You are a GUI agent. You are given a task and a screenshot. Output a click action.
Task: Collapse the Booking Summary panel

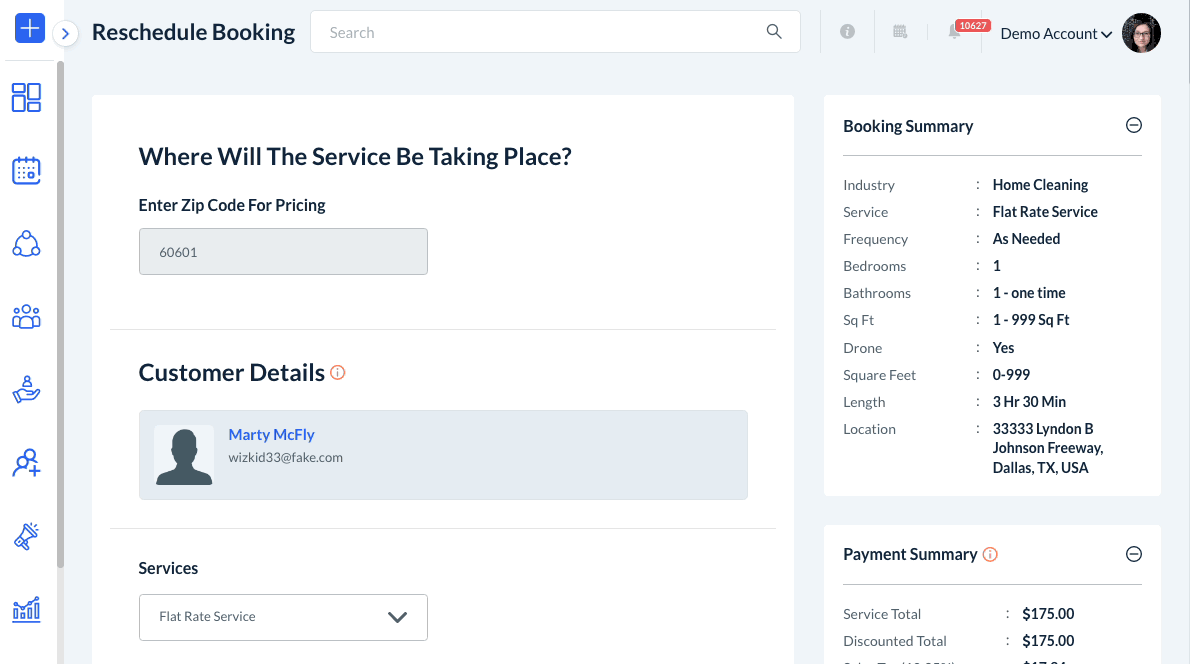tap(1133, 126)
